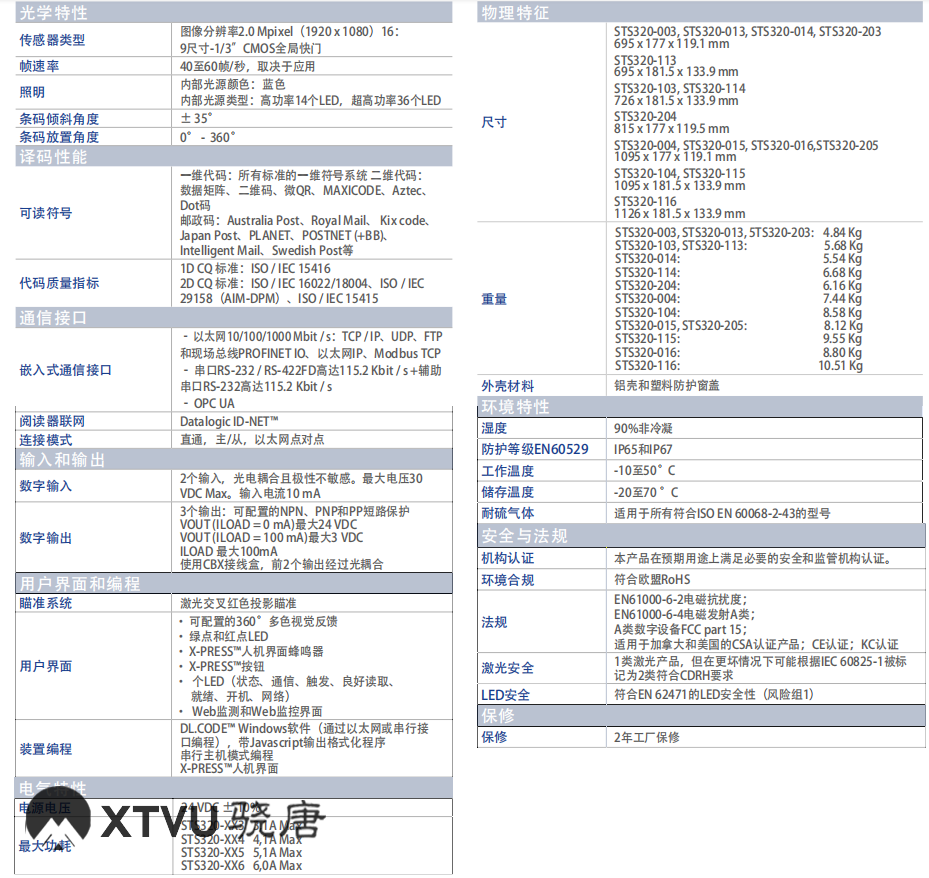Click the STS320-XX5 5,1A Max line
Image resolution: width=929 pixels, height=878 pixels.
(241, 853)
